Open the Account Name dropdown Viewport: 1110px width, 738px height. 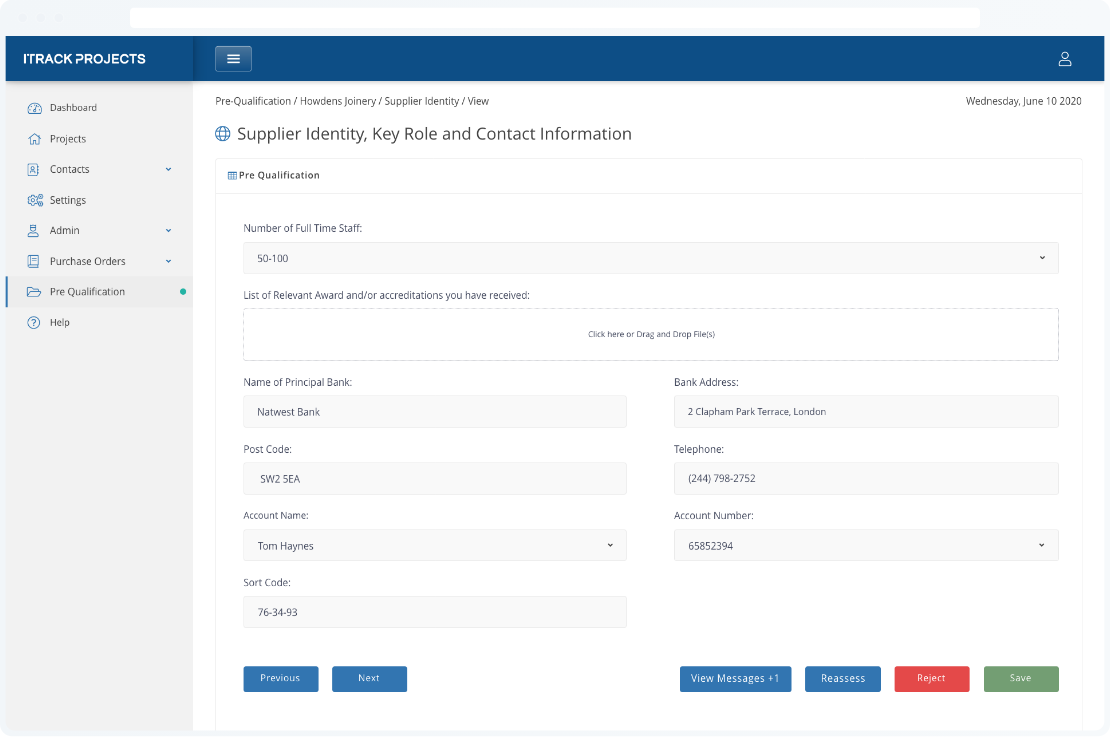tap(434, 545)
